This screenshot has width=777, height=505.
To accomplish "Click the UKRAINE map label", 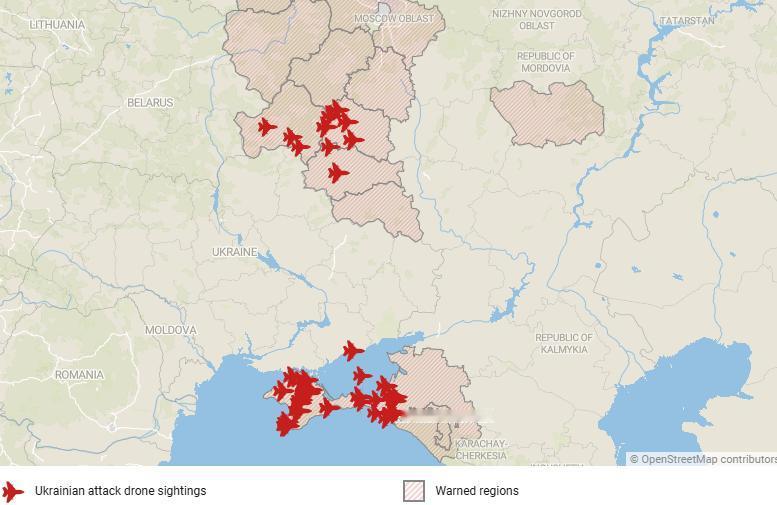I will [235, 252].
